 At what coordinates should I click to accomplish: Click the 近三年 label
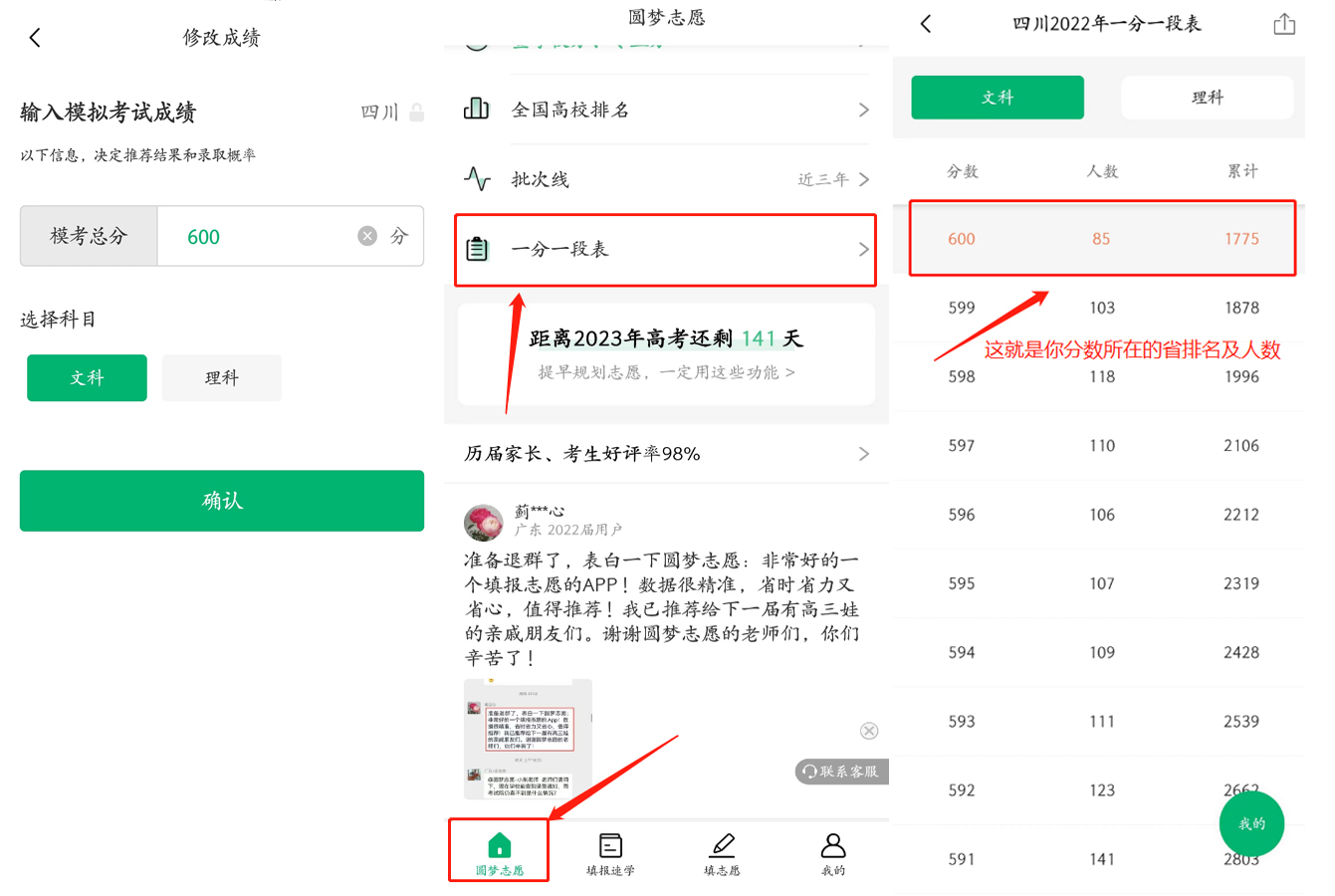823,179
